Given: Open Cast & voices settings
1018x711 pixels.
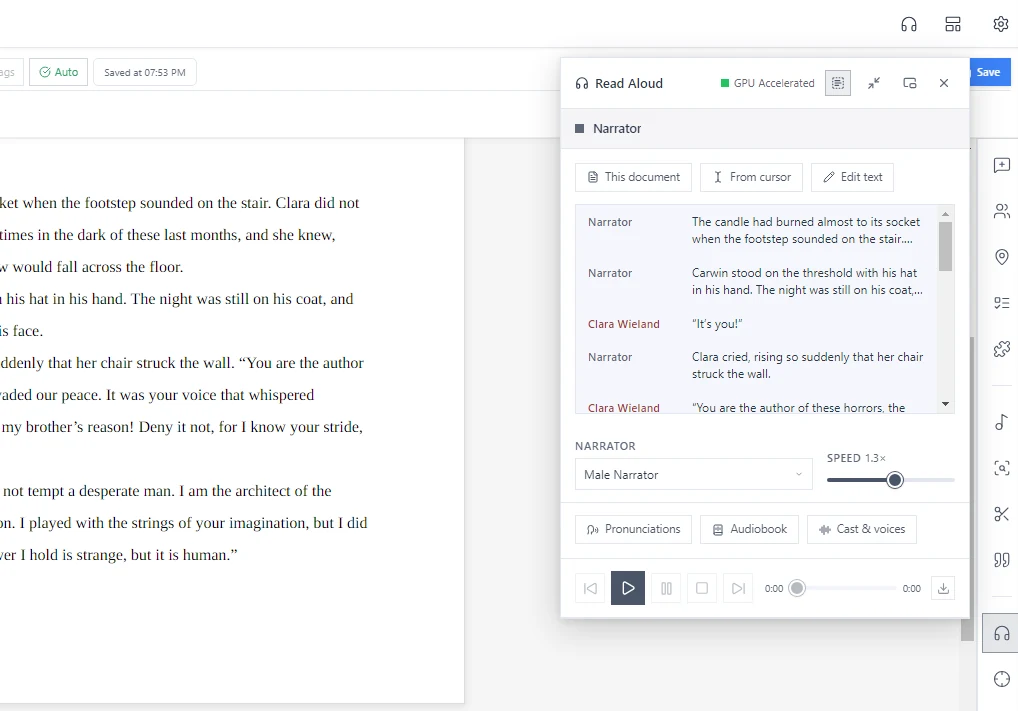Looking at the screenshot, I should [862, 529].
